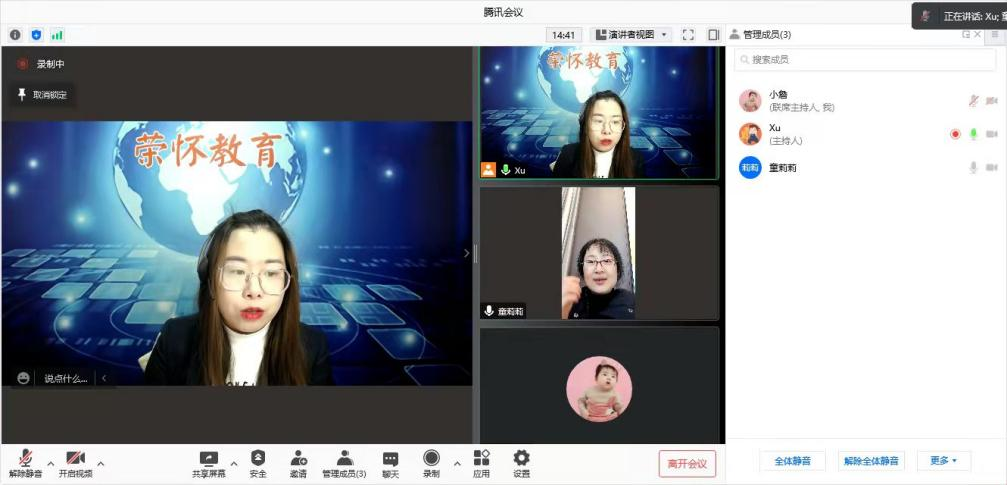Click 录制中 recording indicator
Screen dimensions: 1007x485
(42, 64)
